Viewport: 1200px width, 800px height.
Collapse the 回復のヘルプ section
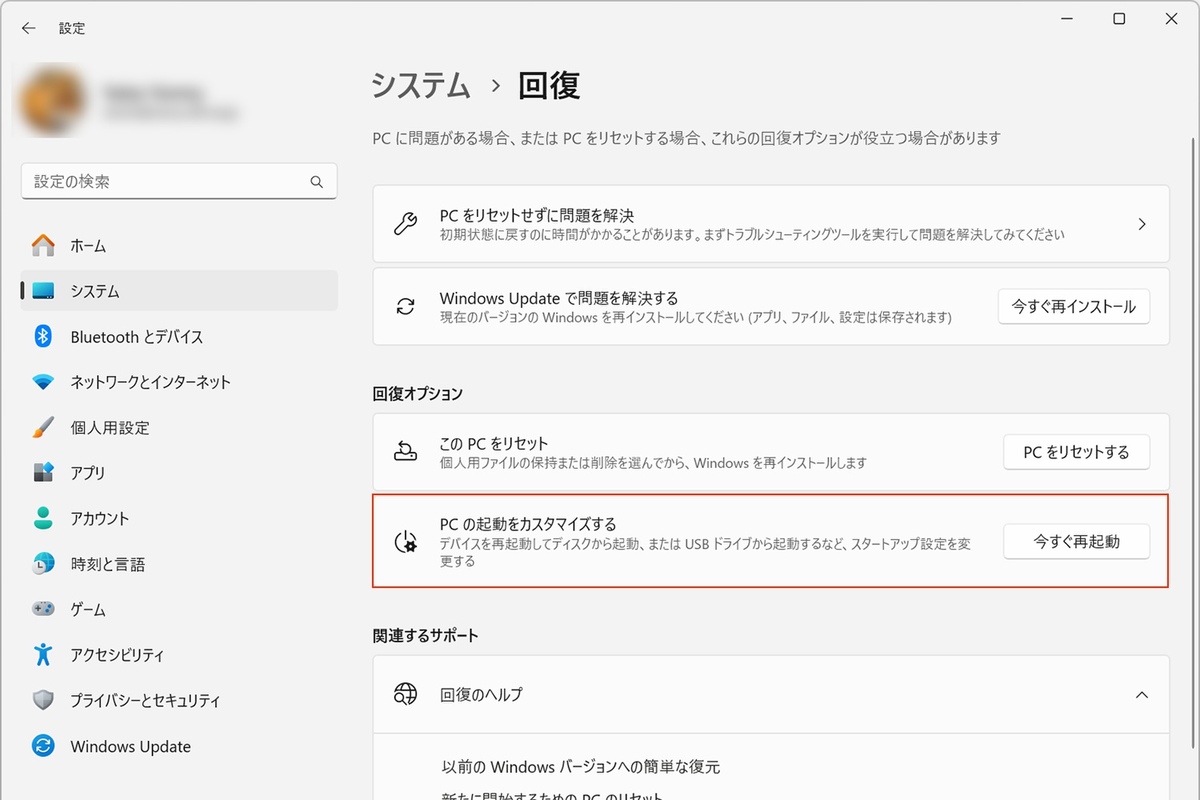[1141, 694]
